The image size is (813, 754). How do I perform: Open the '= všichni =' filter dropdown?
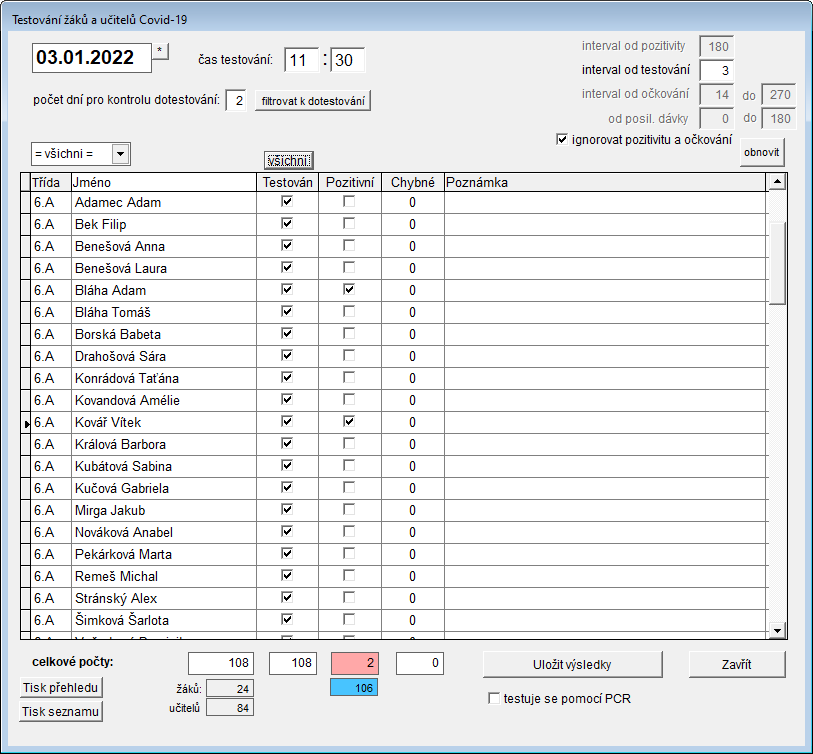120,154
